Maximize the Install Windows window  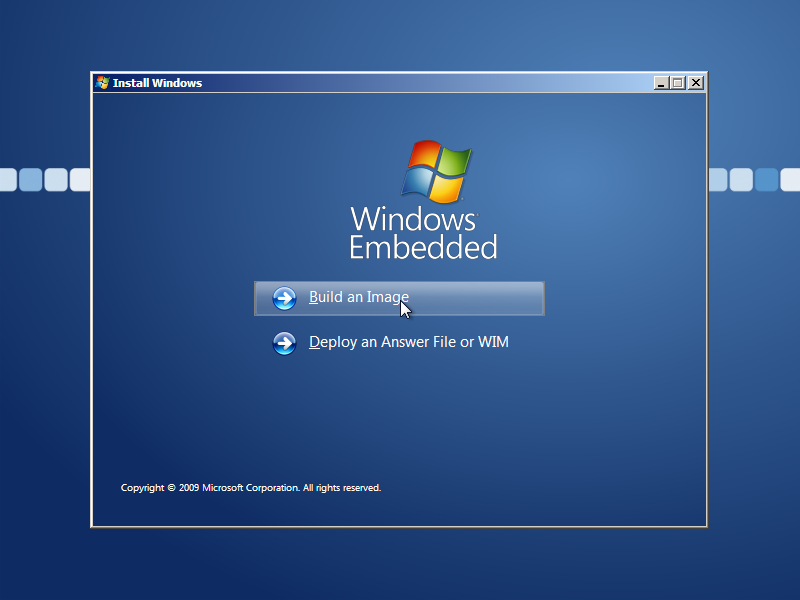click(678, 83)
